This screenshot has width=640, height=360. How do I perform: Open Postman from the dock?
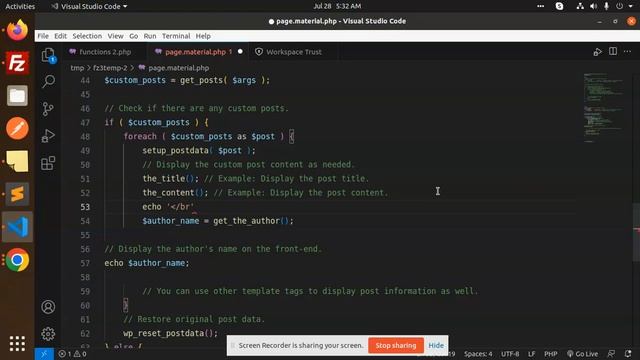(x=17, y=128)
